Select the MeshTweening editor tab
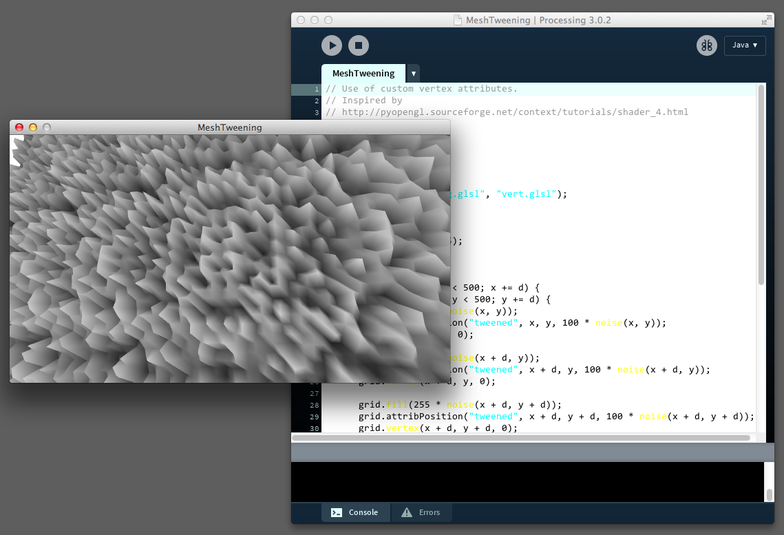This screenshot has width=784, height=535. coord(363,73)
